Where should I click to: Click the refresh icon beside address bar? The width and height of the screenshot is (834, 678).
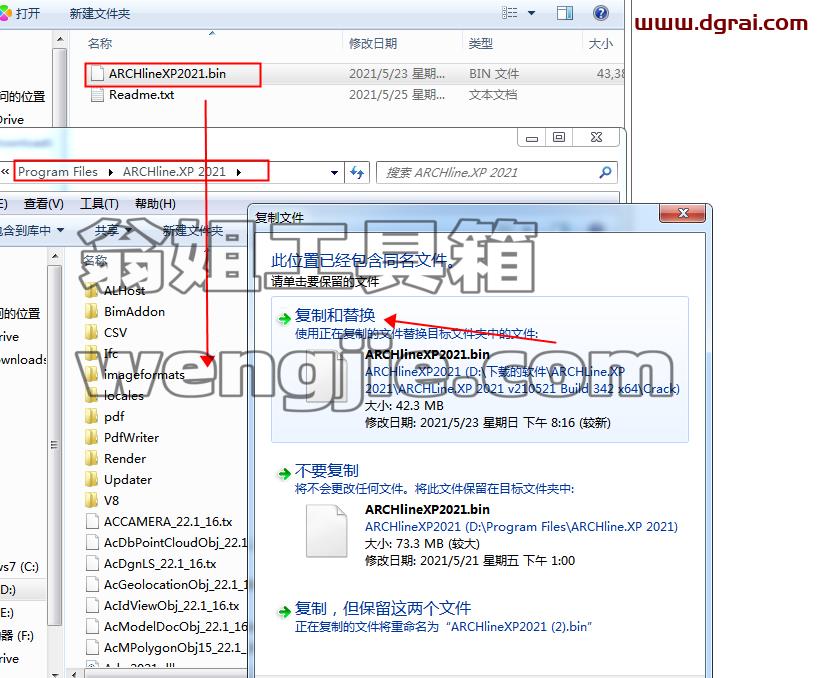357,172
